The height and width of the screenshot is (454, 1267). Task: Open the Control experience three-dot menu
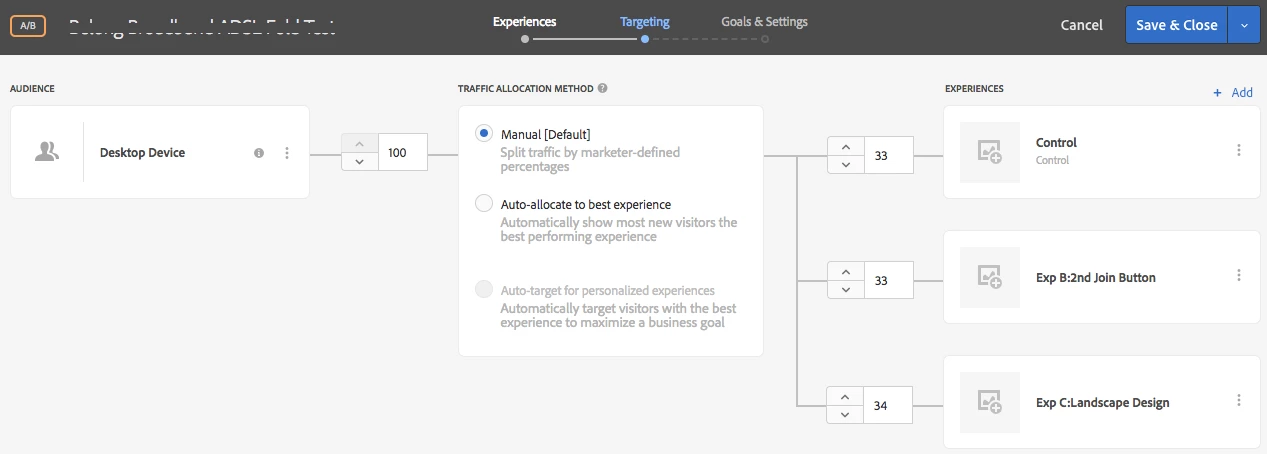tap(1239, 150)
